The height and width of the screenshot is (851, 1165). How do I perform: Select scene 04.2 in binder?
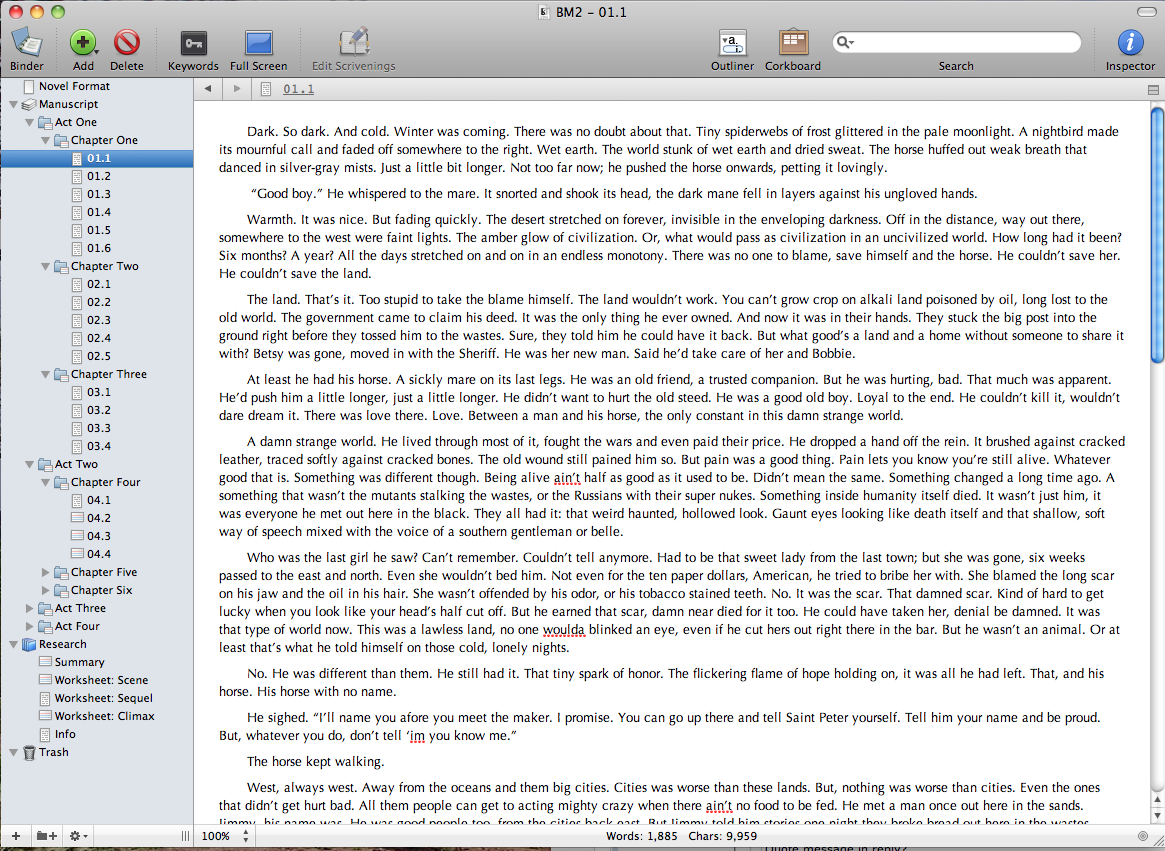[x=99, y=518]
